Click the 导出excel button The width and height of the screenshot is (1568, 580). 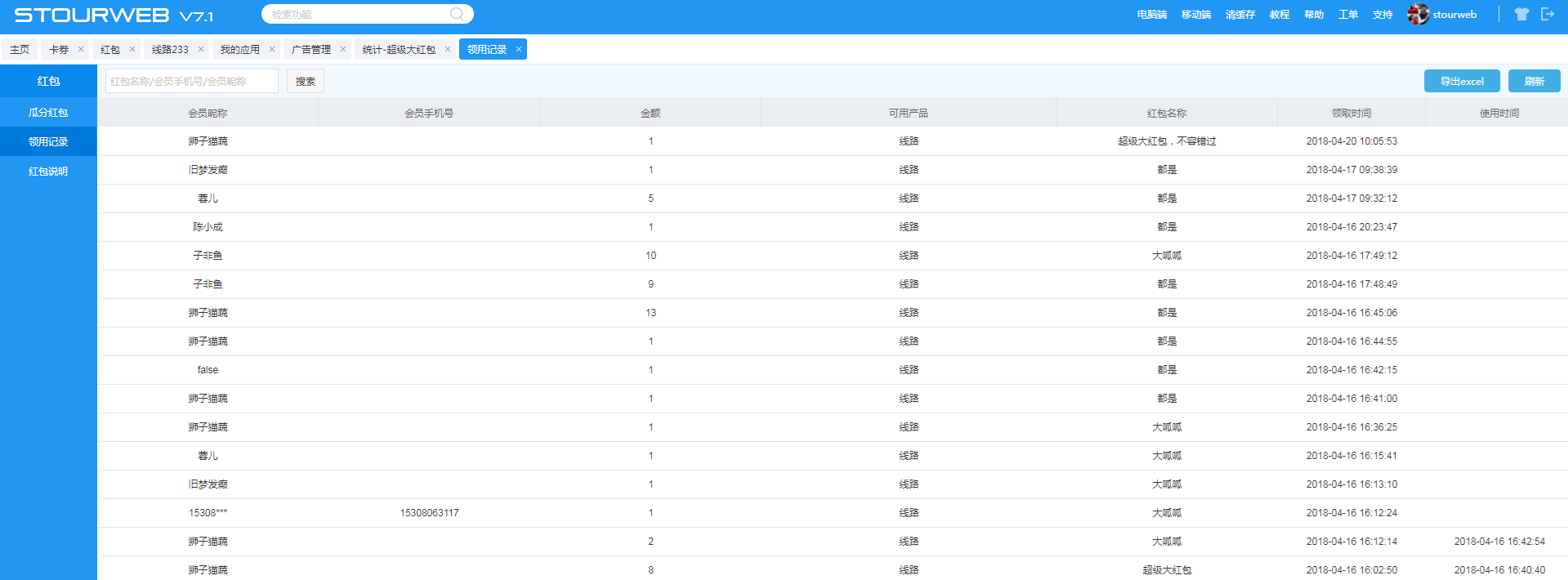point(1461,81)
